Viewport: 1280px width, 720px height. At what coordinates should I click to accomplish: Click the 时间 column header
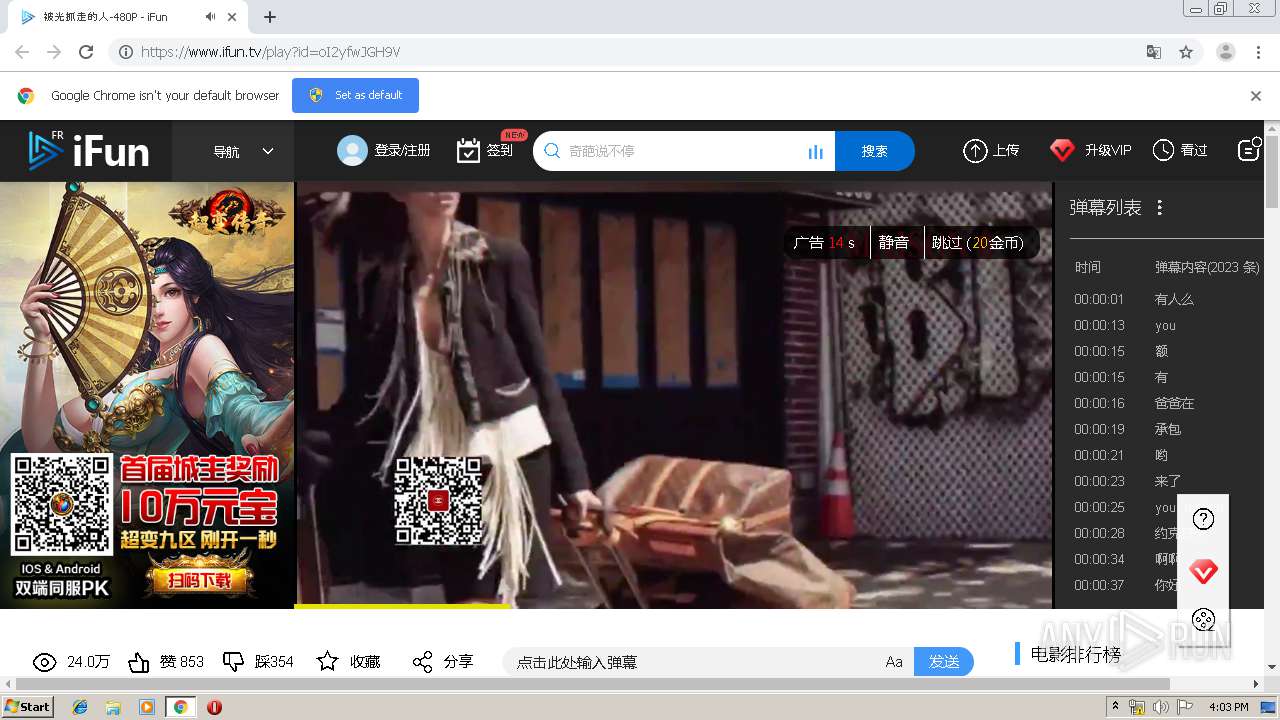(x=1088, y=267)
